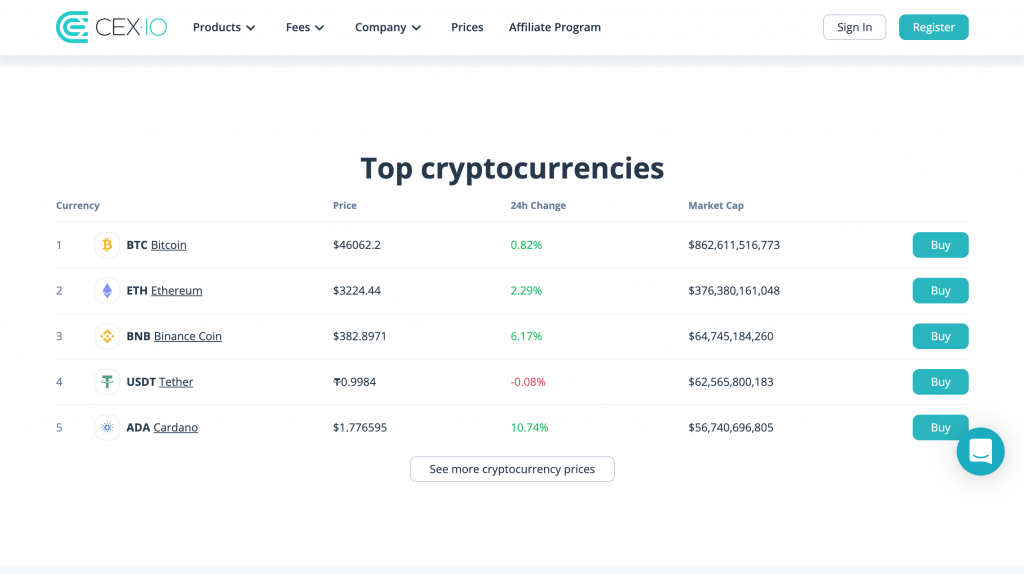Click the Ethereum coin icon
Image resolution: width=1024 pixels, height=574 pixels.
(107, 291)
